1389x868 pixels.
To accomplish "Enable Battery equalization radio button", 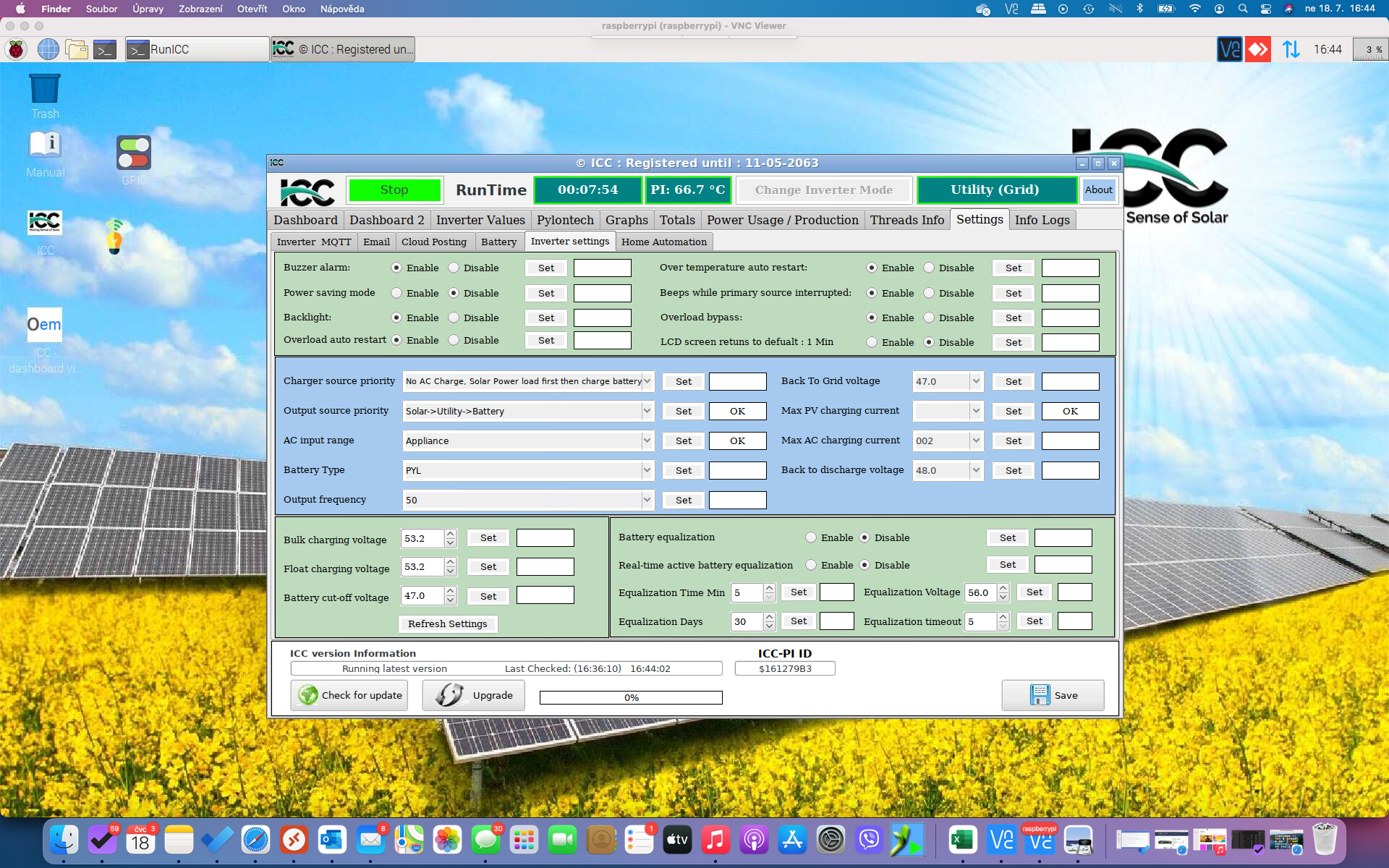I will pos(811,537).
